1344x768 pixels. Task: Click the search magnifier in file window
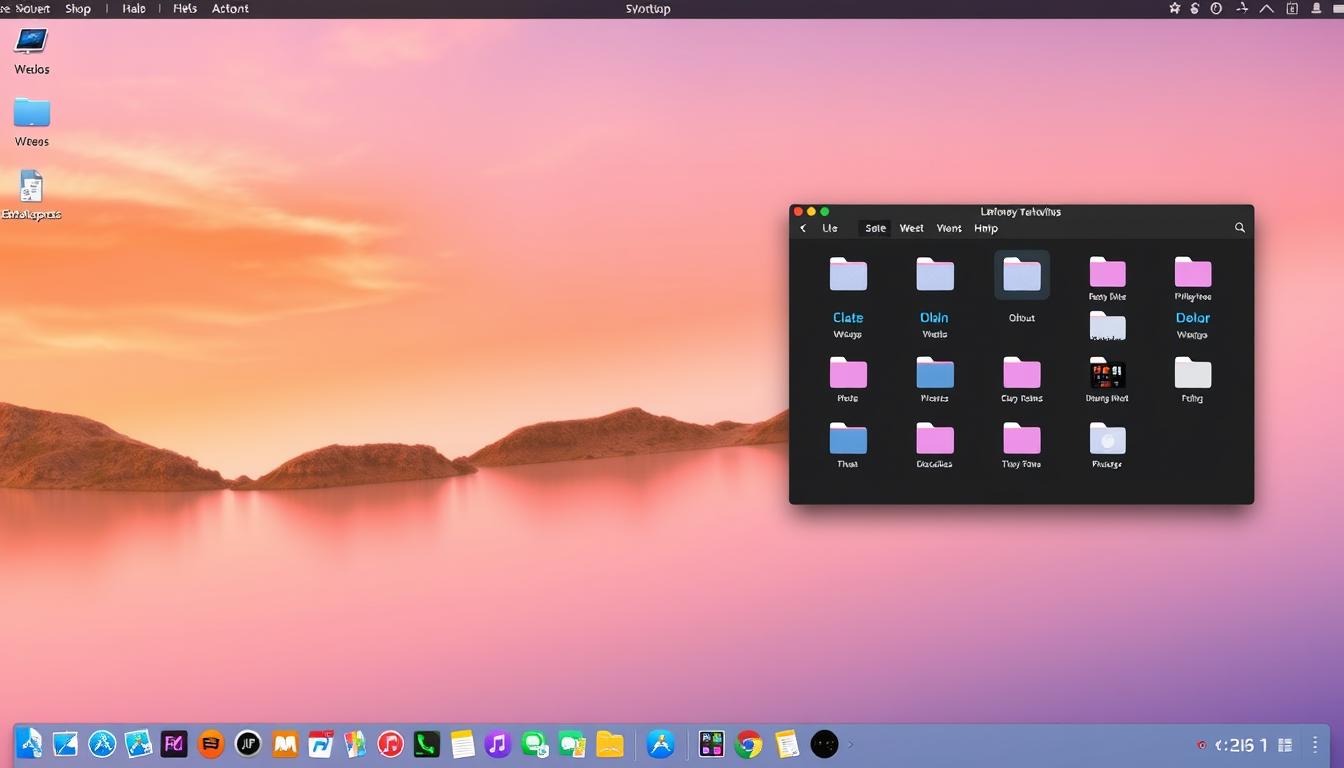pos(1240,228)
